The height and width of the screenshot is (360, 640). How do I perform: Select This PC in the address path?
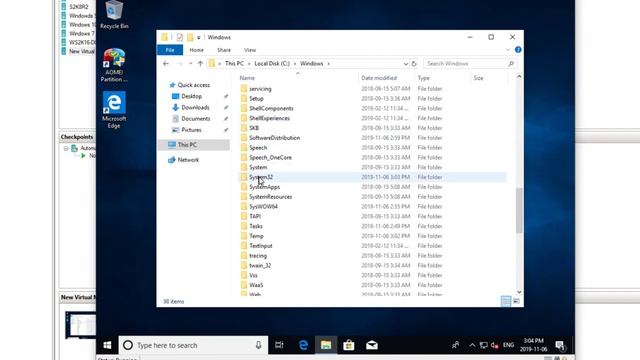pyautogui.click(x=234, y=64)
